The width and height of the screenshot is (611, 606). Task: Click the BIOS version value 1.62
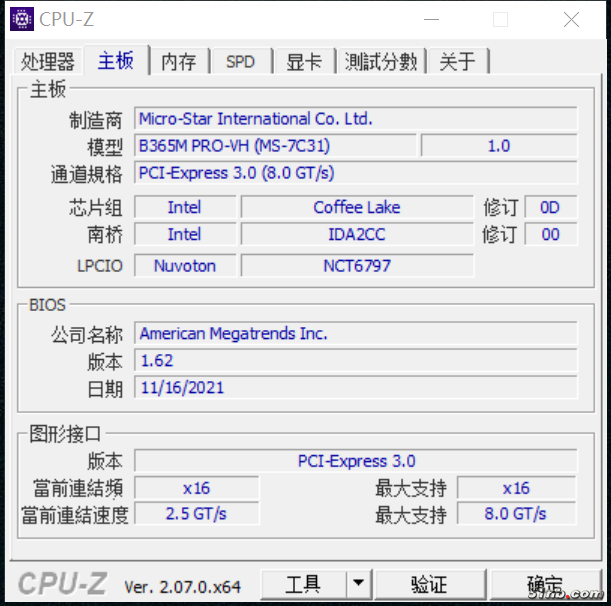(x=355, y=360)
